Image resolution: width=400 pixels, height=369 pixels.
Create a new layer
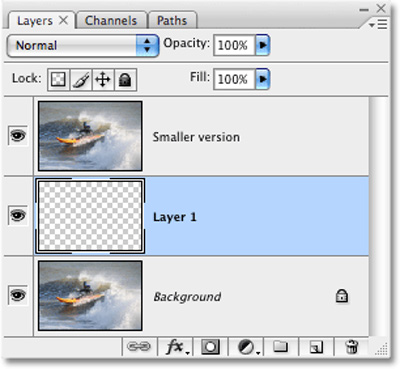[x=316, y=347]
